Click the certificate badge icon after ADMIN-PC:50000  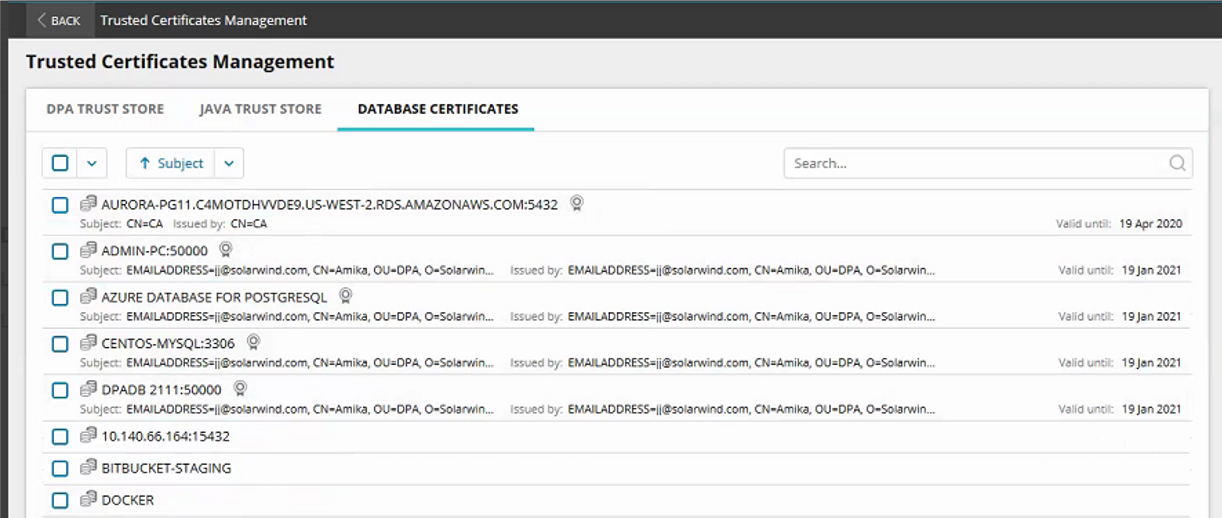[226, 250]
